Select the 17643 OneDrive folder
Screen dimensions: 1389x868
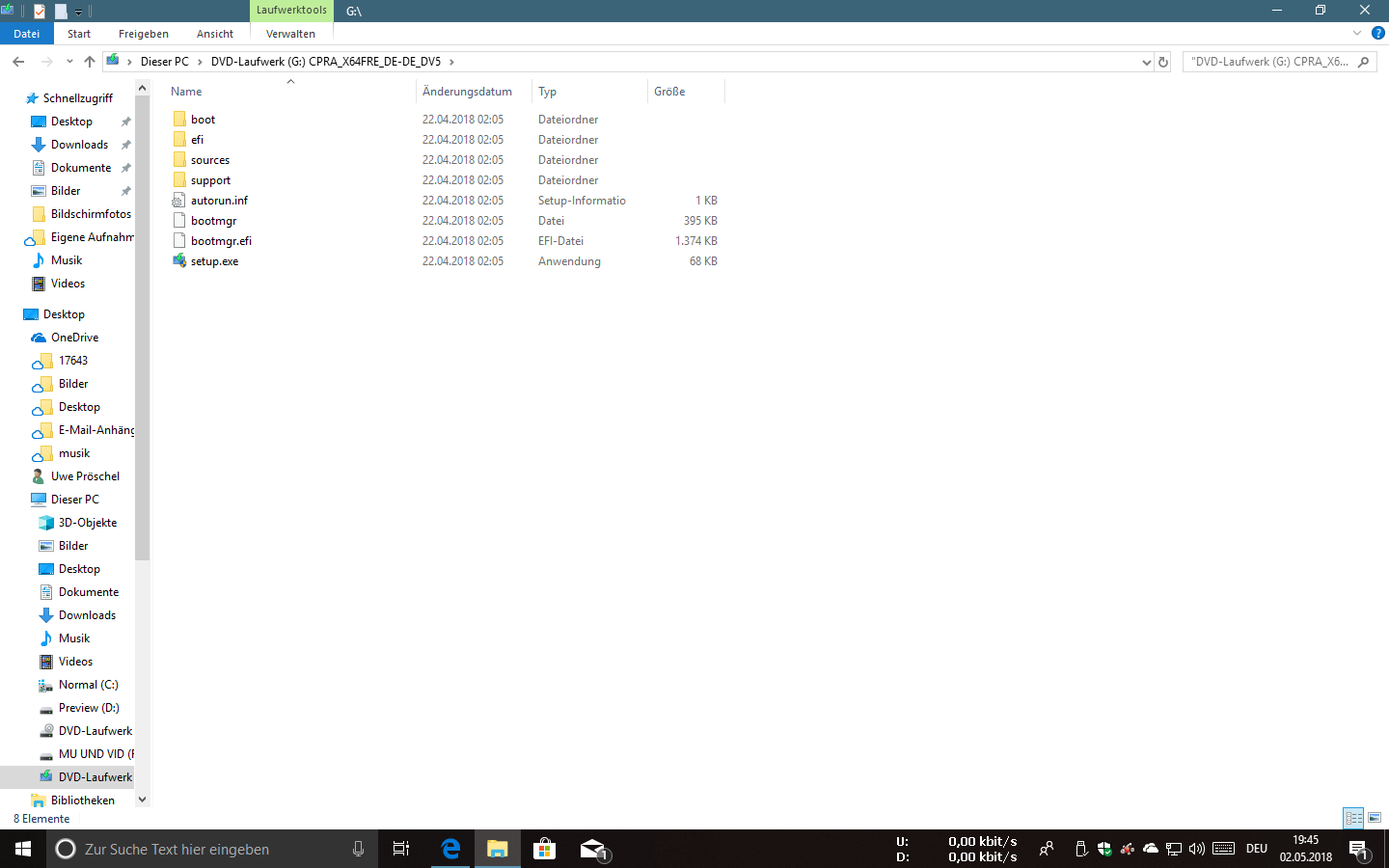72,361
